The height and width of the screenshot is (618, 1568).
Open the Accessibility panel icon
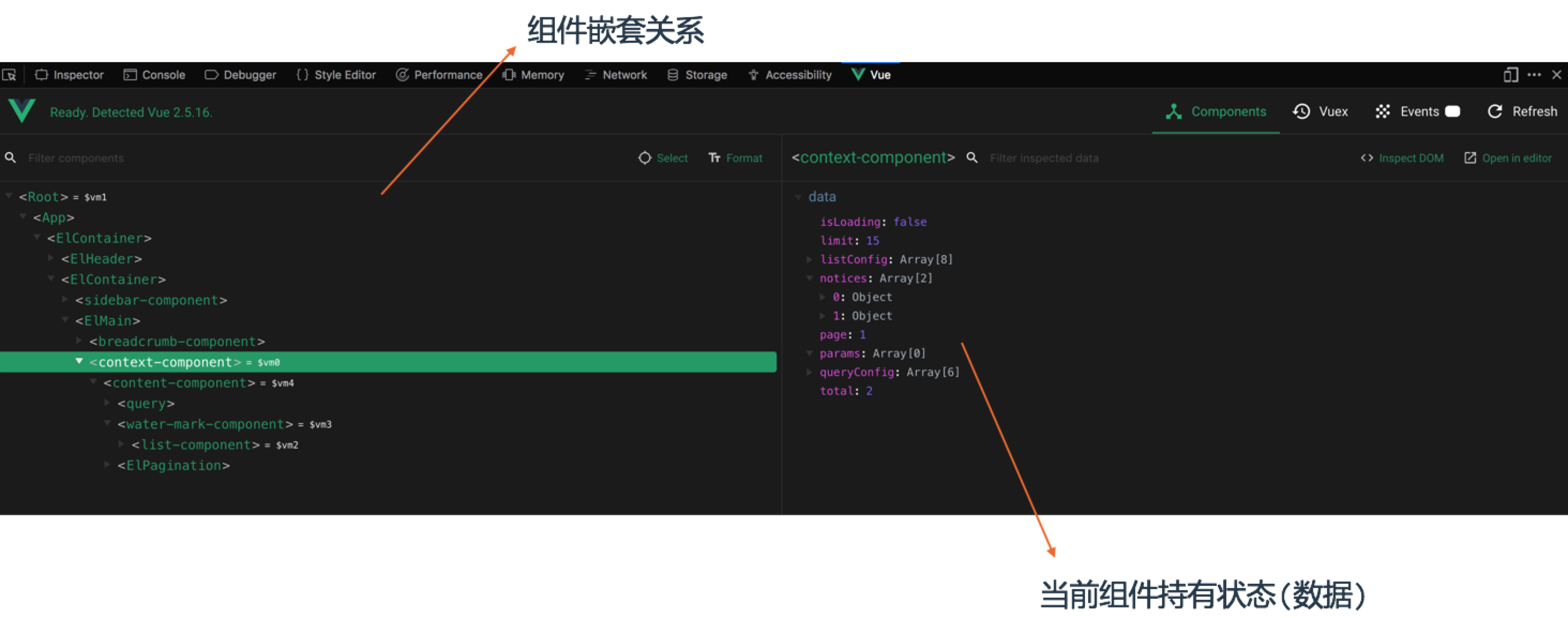[x=752, y=74]
